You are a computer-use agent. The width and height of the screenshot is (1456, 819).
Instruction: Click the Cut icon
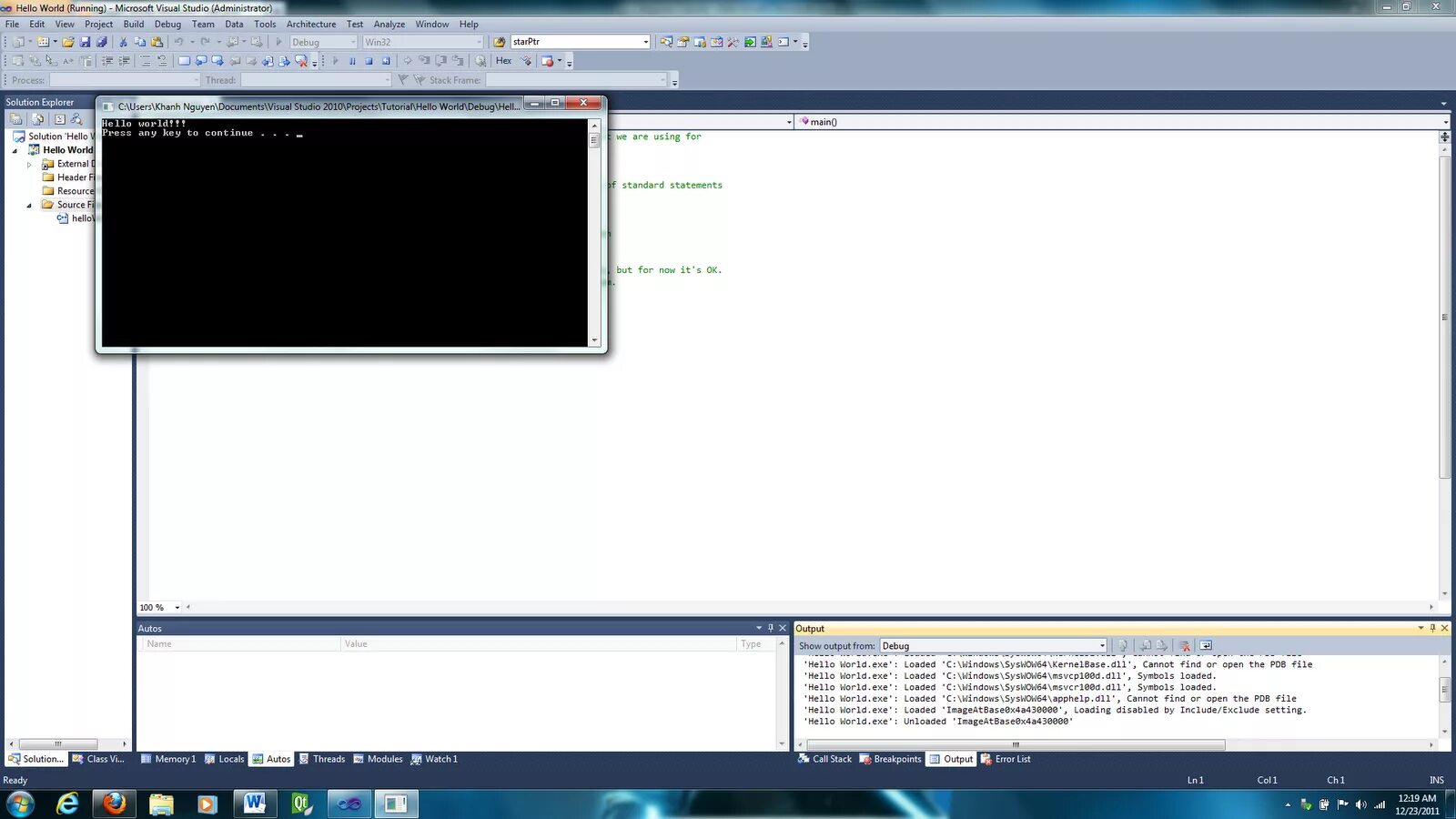(x=124, y=42)
